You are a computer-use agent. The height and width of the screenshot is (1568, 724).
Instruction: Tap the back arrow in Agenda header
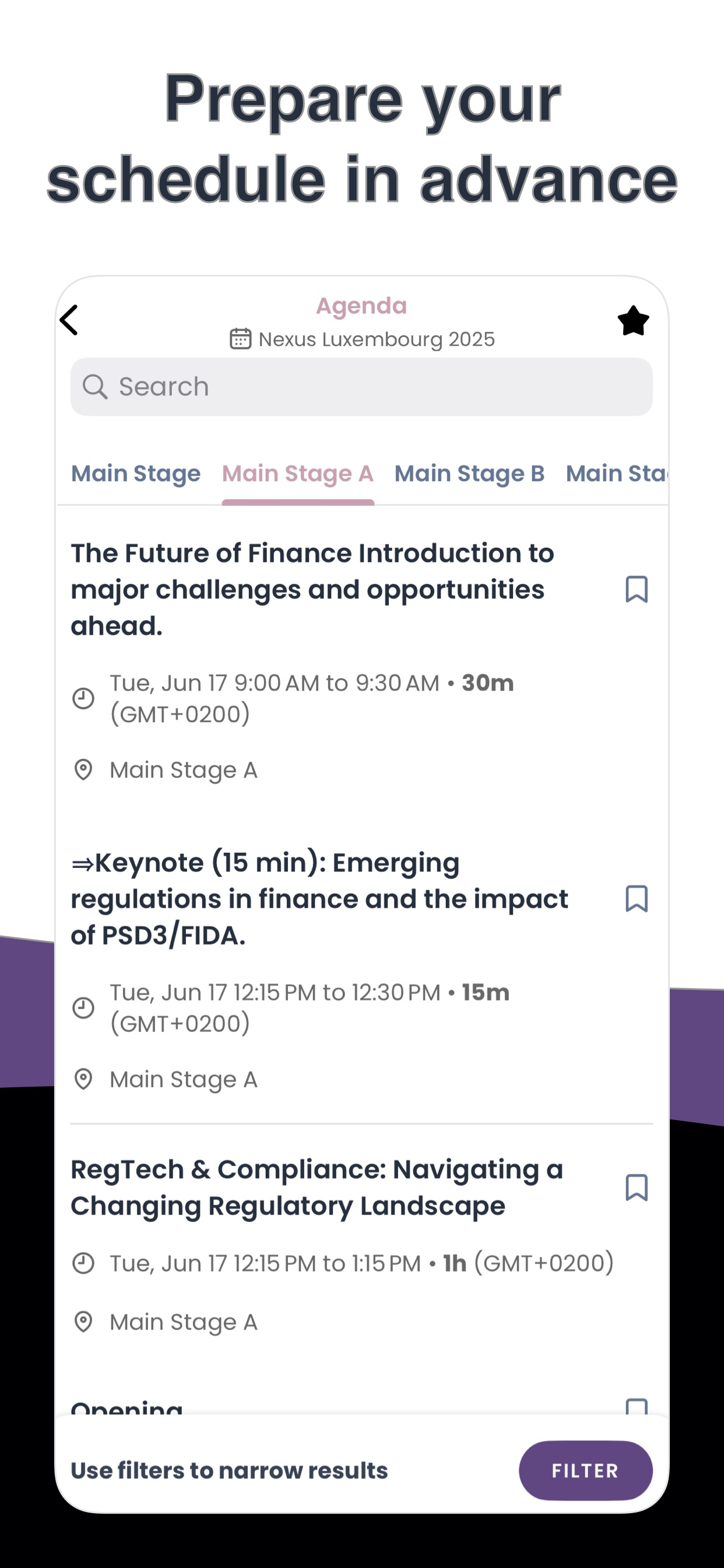tap(69, 320)
